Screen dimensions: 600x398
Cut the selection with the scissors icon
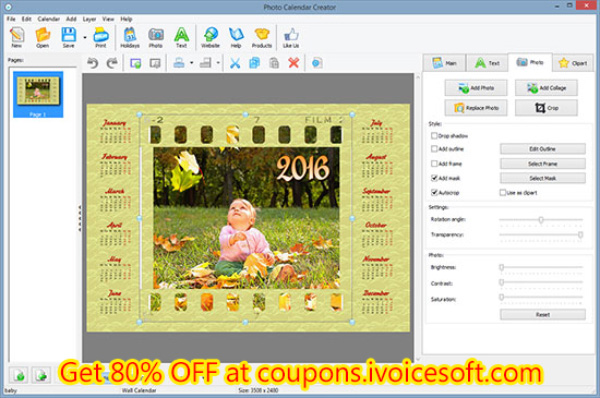[235, 63]
